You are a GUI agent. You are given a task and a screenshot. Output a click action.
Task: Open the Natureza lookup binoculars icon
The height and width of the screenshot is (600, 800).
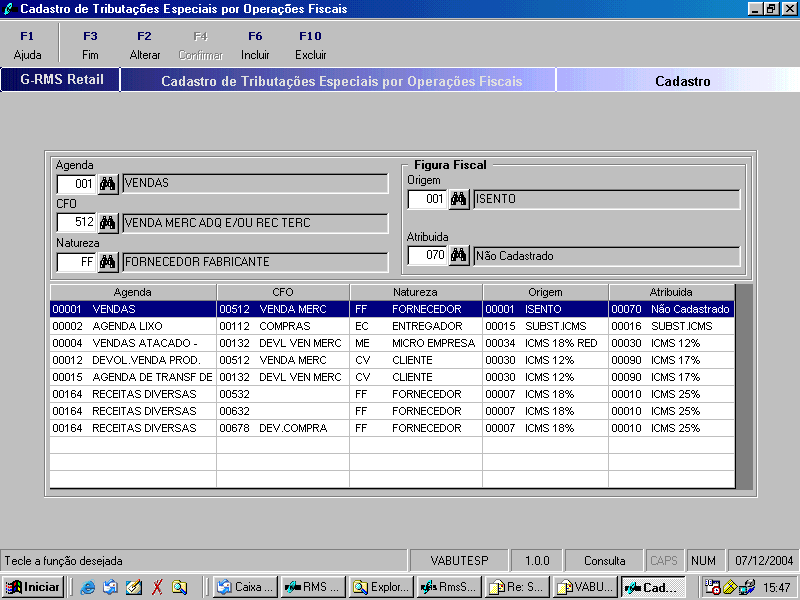coord(108,262)
